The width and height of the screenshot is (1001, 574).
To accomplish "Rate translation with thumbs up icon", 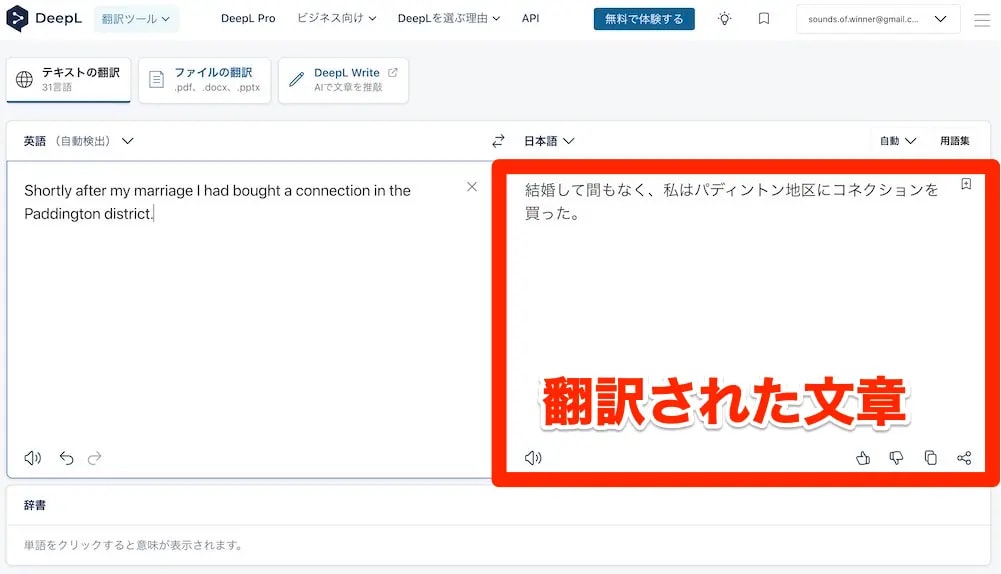I will click(x=863, y=458).
